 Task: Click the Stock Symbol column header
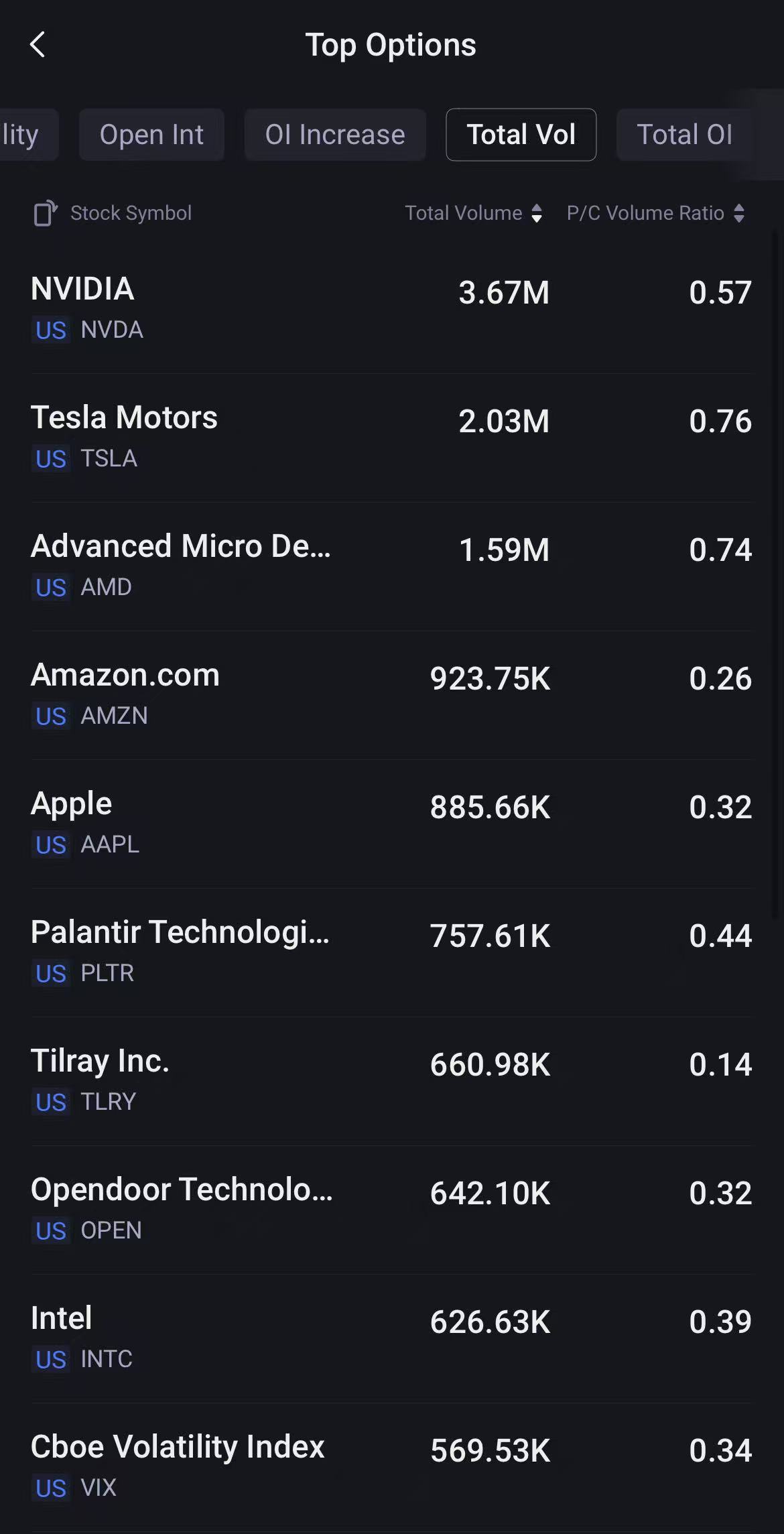point(131,213)
